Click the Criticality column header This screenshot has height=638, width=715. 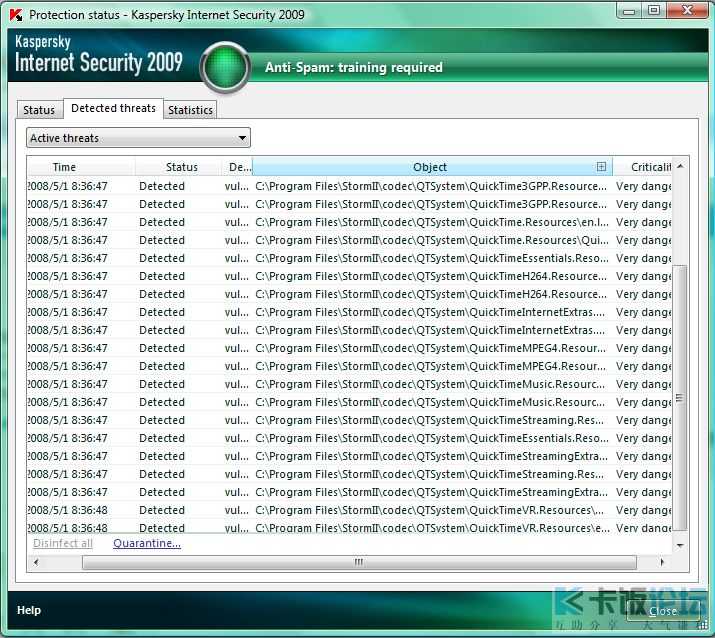coord(642,167)
